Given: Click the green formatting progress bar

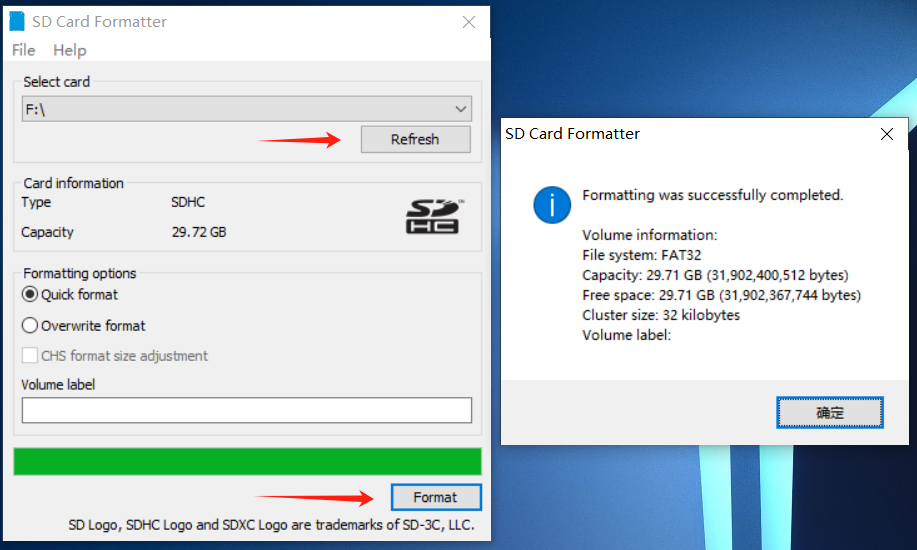Looking at the screenshot, I should point(247,462).
